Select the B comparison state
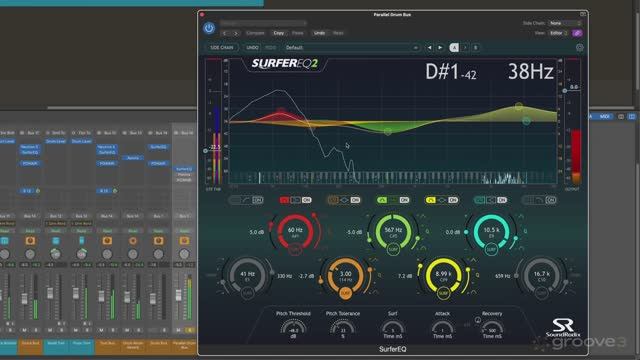 click(x=476, y=48)
